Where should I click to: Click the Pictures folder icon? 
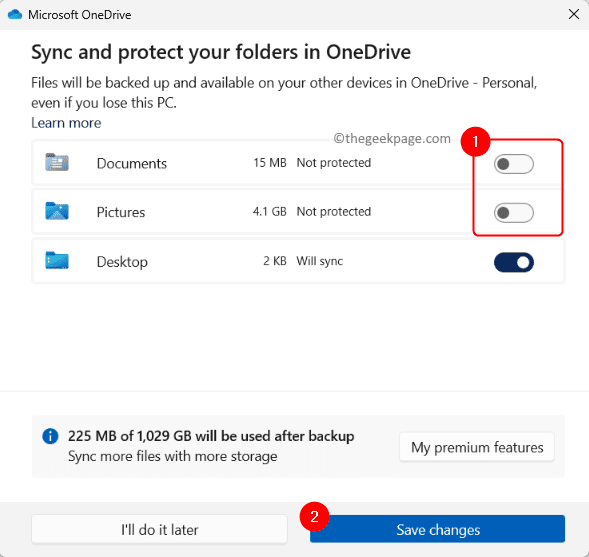(57, 211)
